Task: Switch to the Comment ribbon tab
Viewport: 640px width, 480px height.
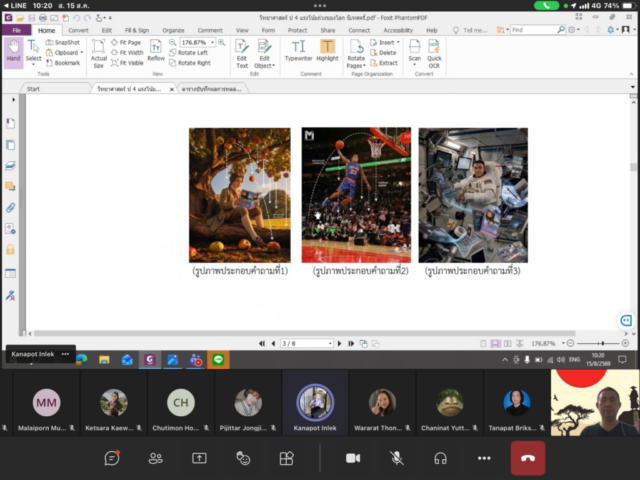Action: (210, 30)
